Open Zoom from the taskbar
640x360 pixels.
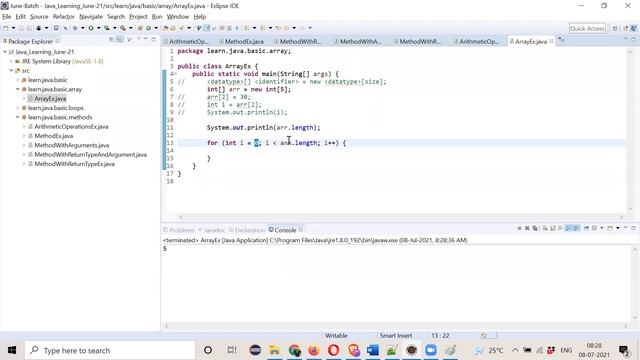431,350
